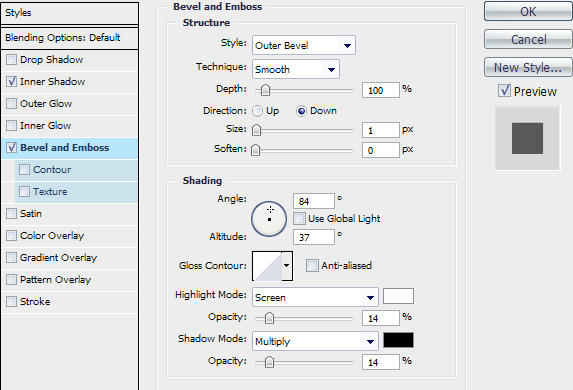Select the Color Overlay style entry
Image resolution: width=573 pixels, height=390 pixels.
[52, 236]
